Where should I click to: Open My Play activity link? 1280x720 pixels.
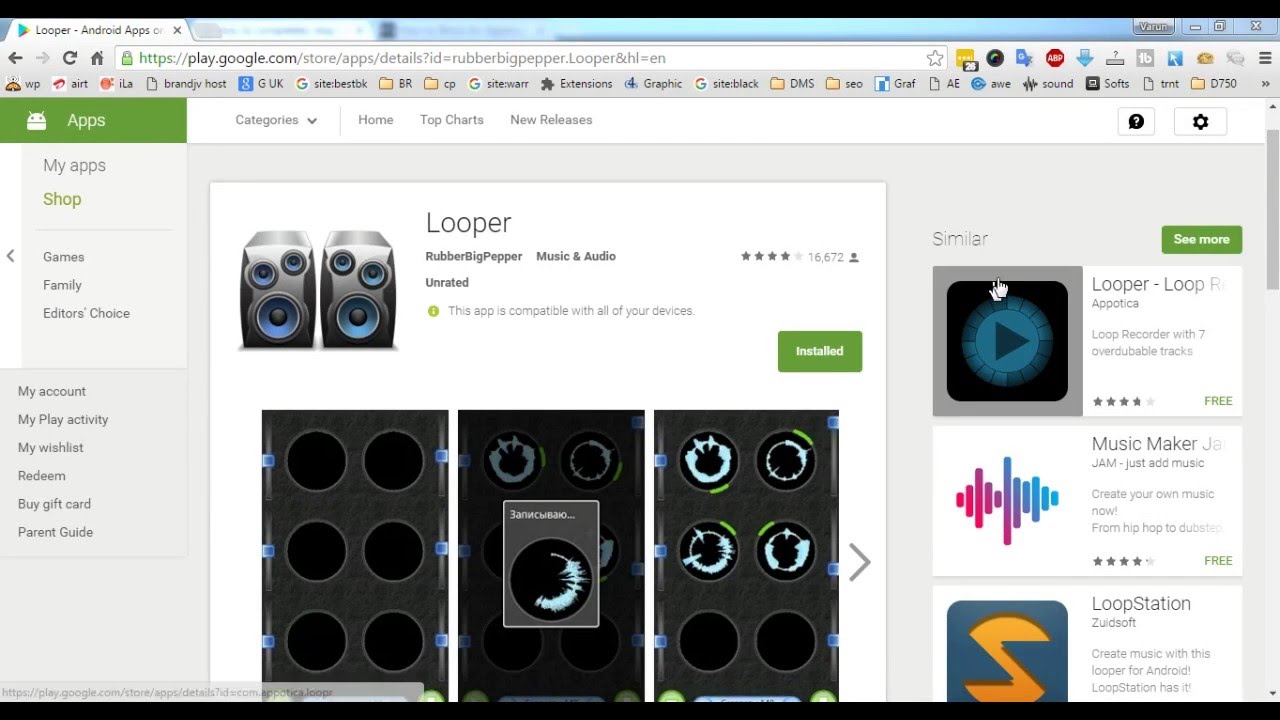pos(63,419)
